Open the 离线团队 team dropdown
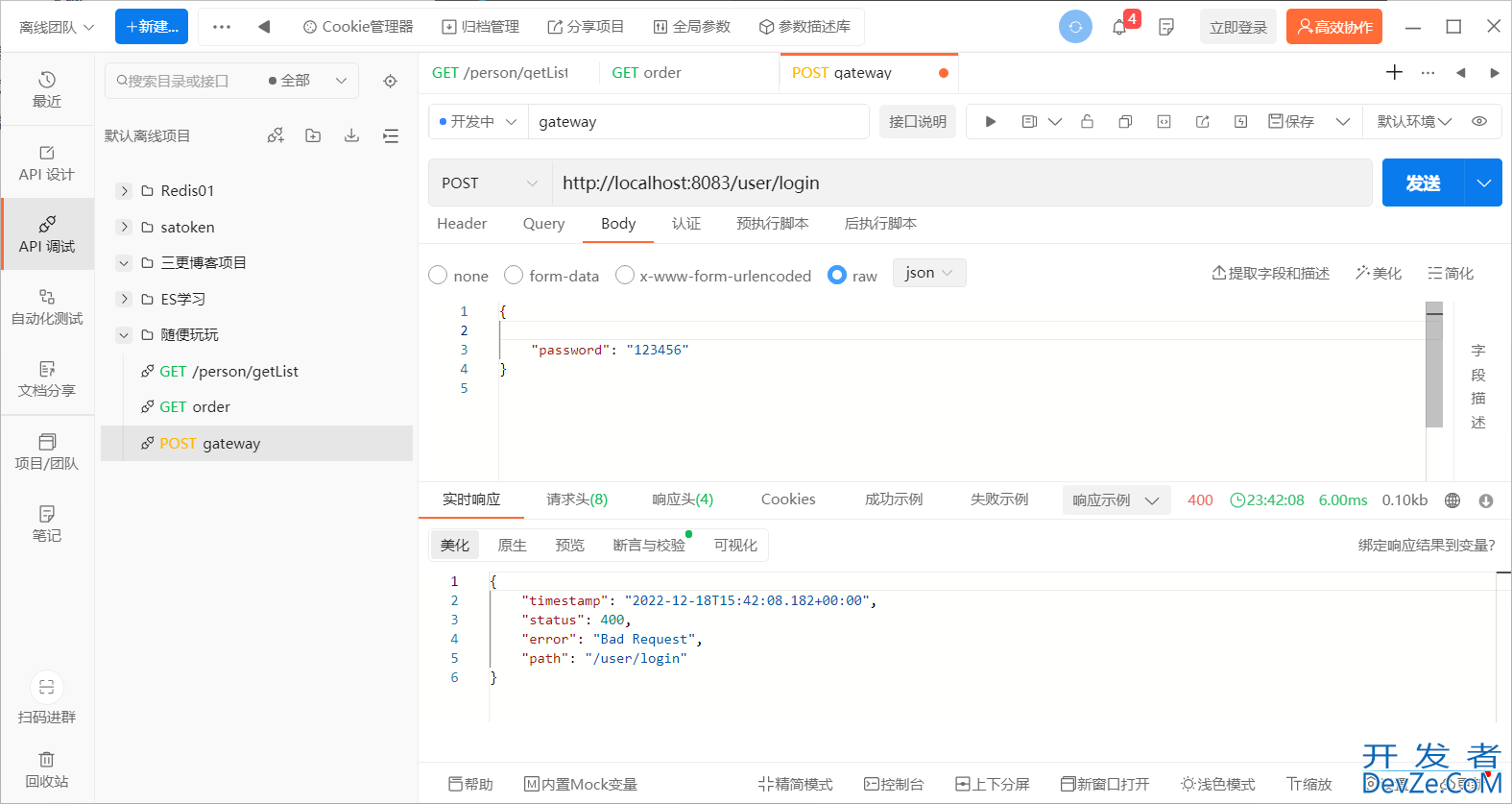Image resolution: width=1512 pixels, height=804 pixels. point(57,27)
